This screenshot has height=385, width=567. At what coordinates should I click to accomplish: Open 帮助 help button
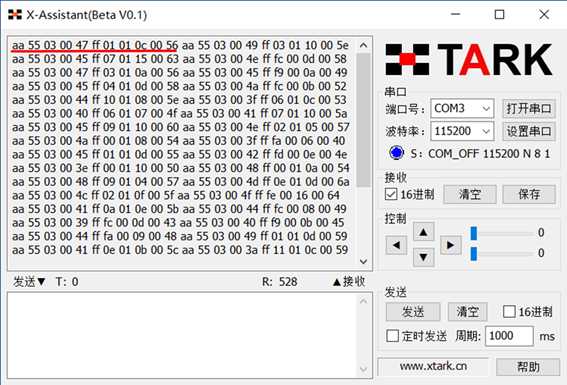pyautogui.click(x=528, y=367)
